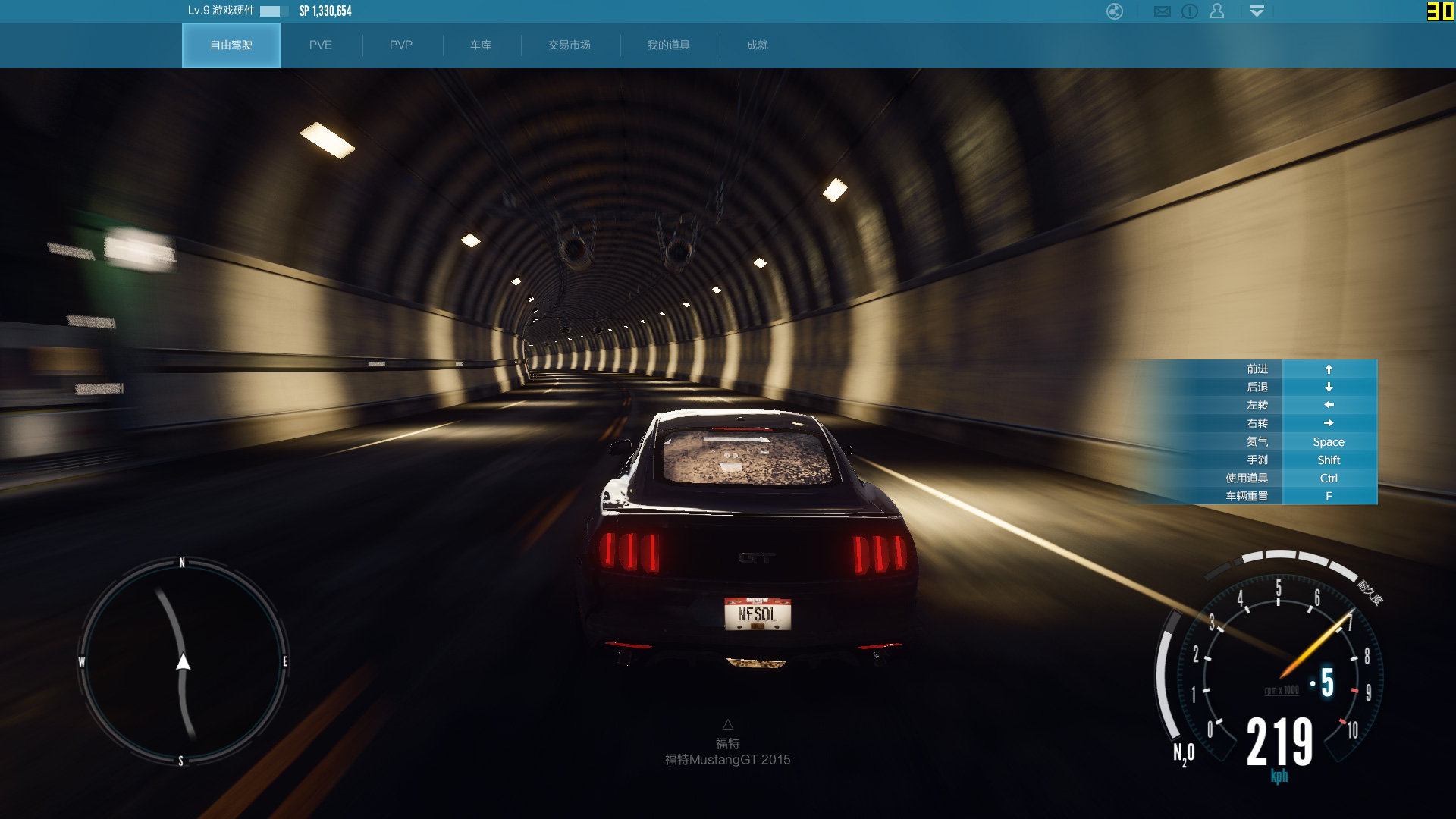Click the 前进 control label

[x=1257, y=369]
